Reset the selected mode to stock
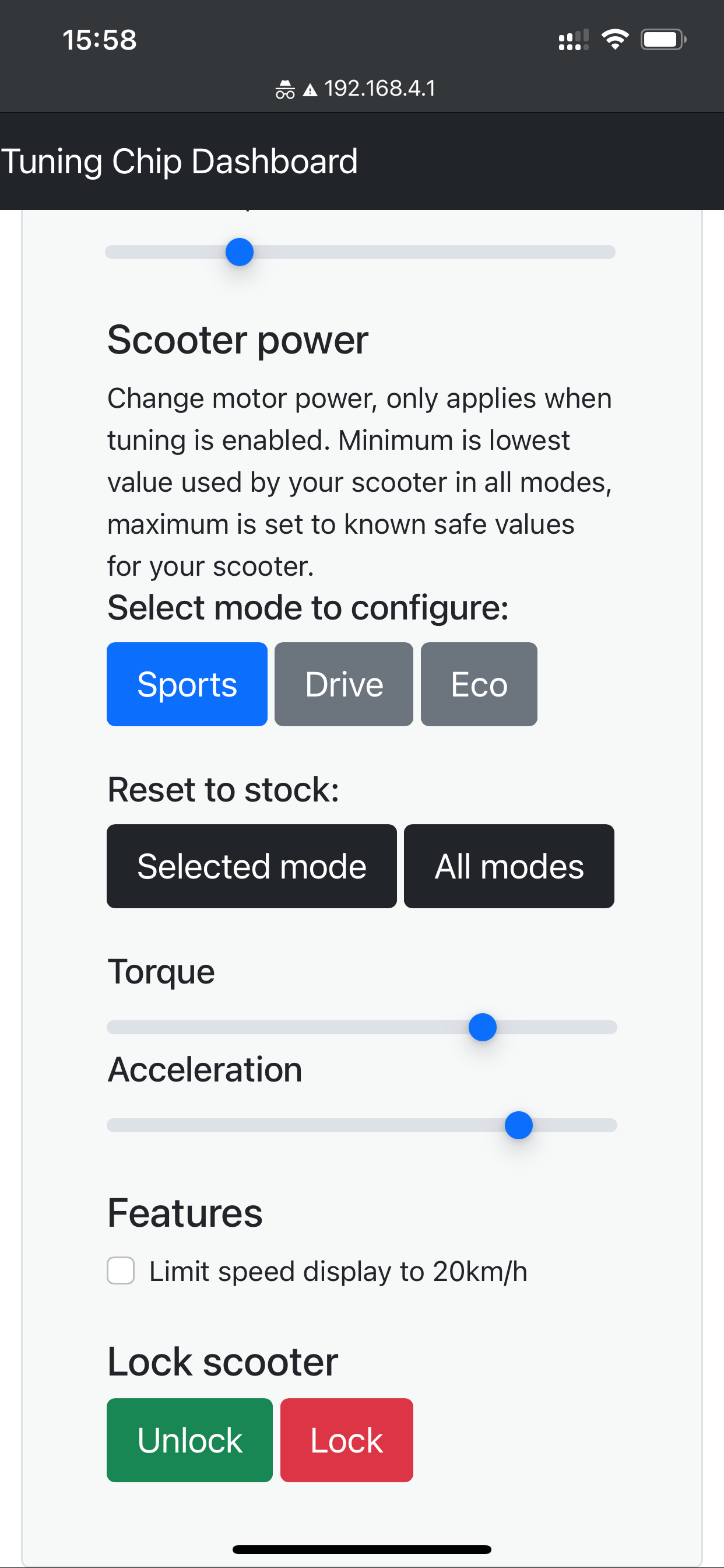724x1568 pixels. point(251,866)
